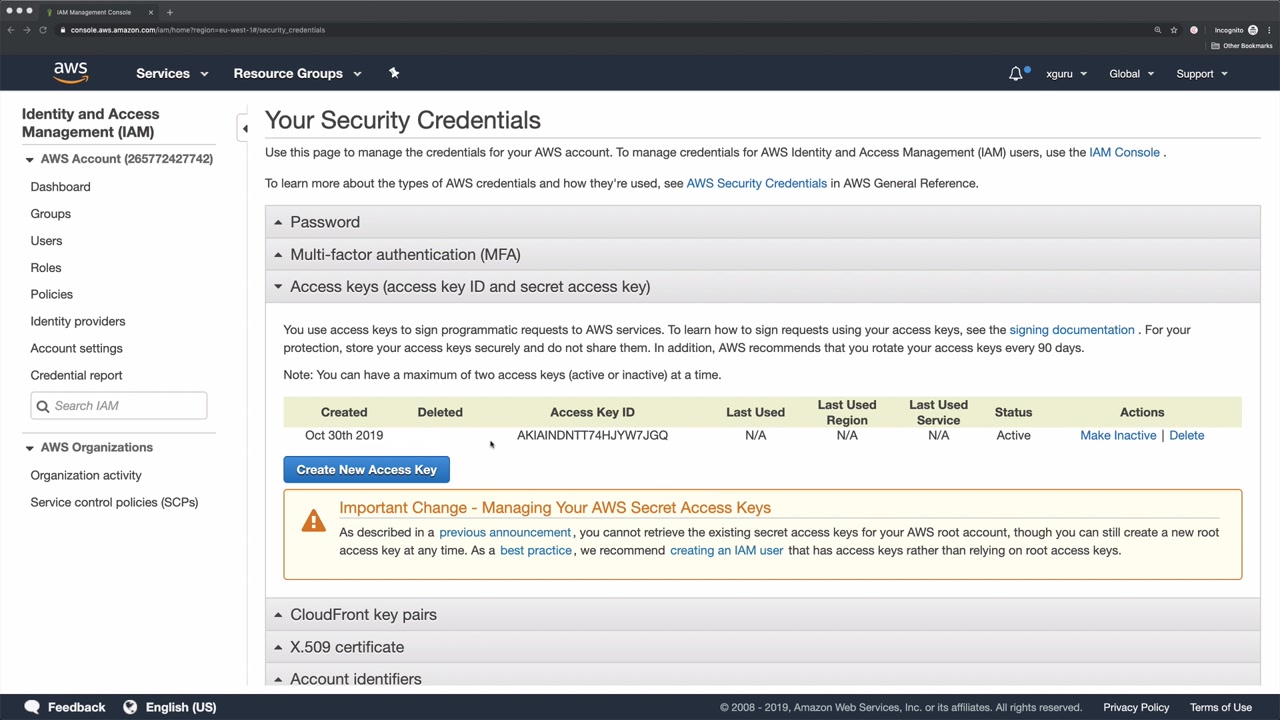The height and width of the screenshot is (720, 1280).
Task: Click the pin shortcut icon in navbar
Action: [394, 73]
